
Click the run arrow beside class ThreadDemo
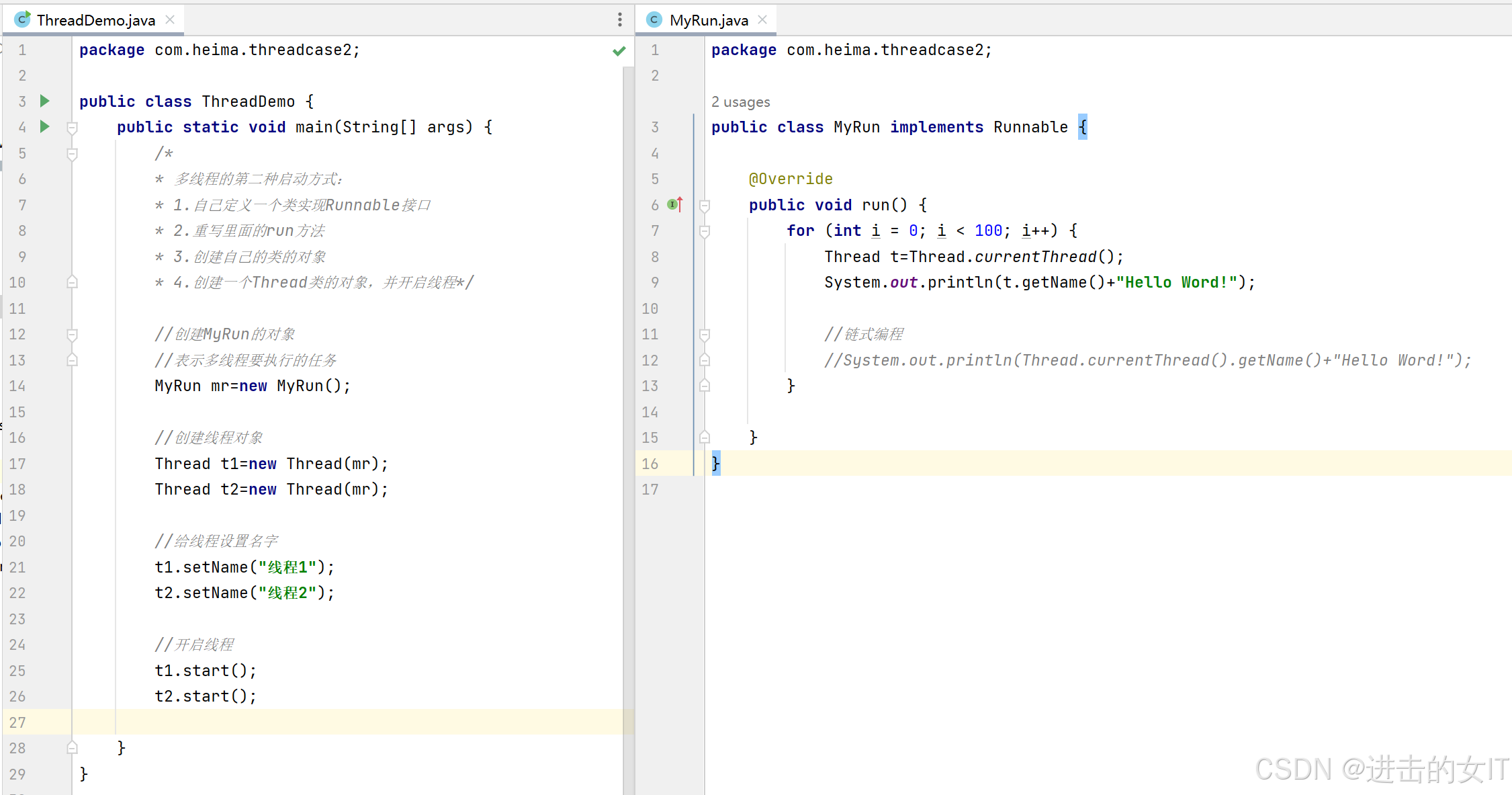tap(45, 101)
